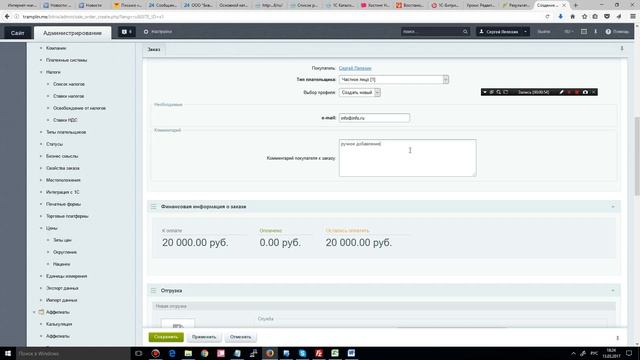This screenshot has height=360, width=640.
Task: Click into the e-mail input field
Action: coord(374,118)
